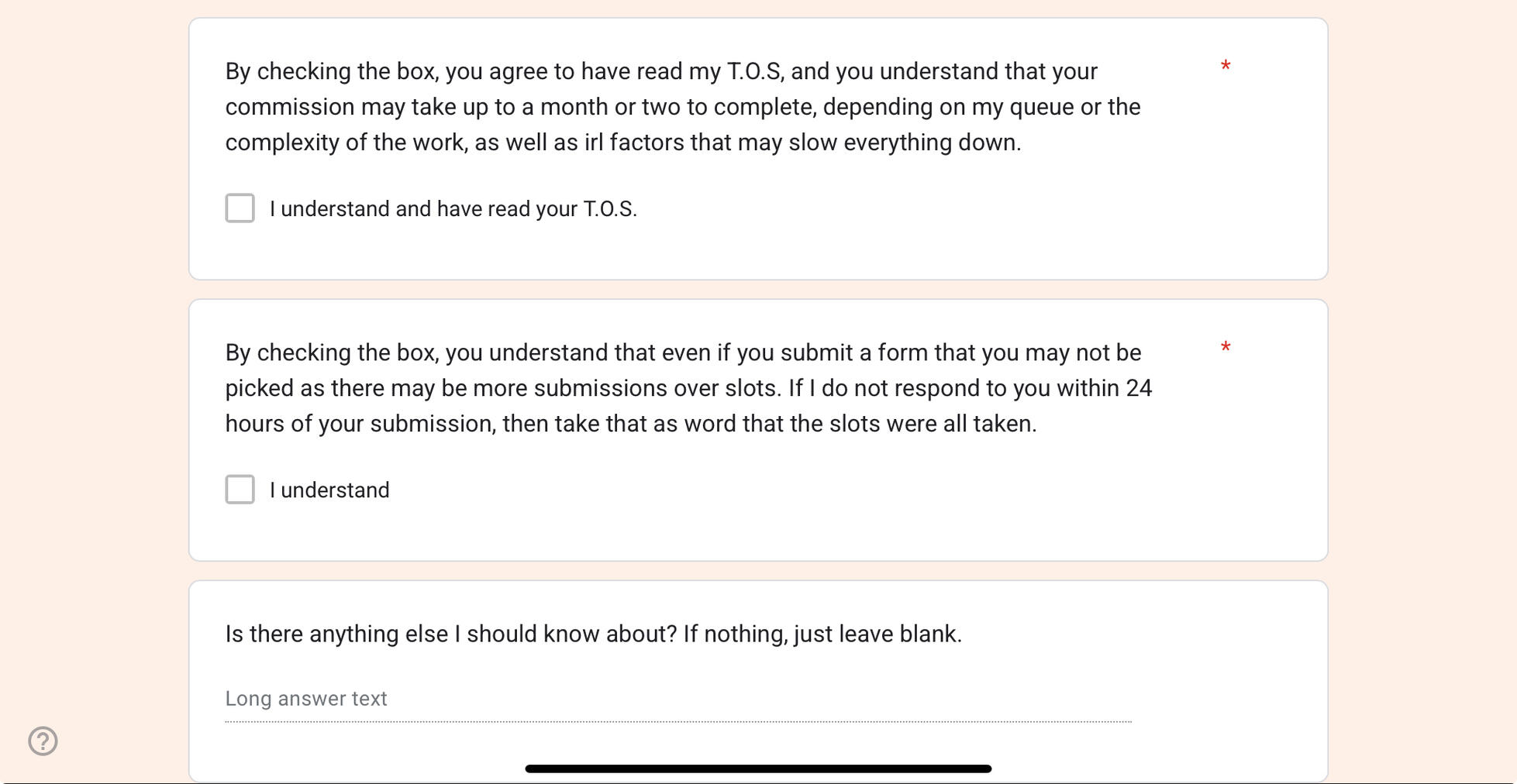1517x784 pixels.
Task: Tick the "I understand" checkbox
Action: click(240, 490)
